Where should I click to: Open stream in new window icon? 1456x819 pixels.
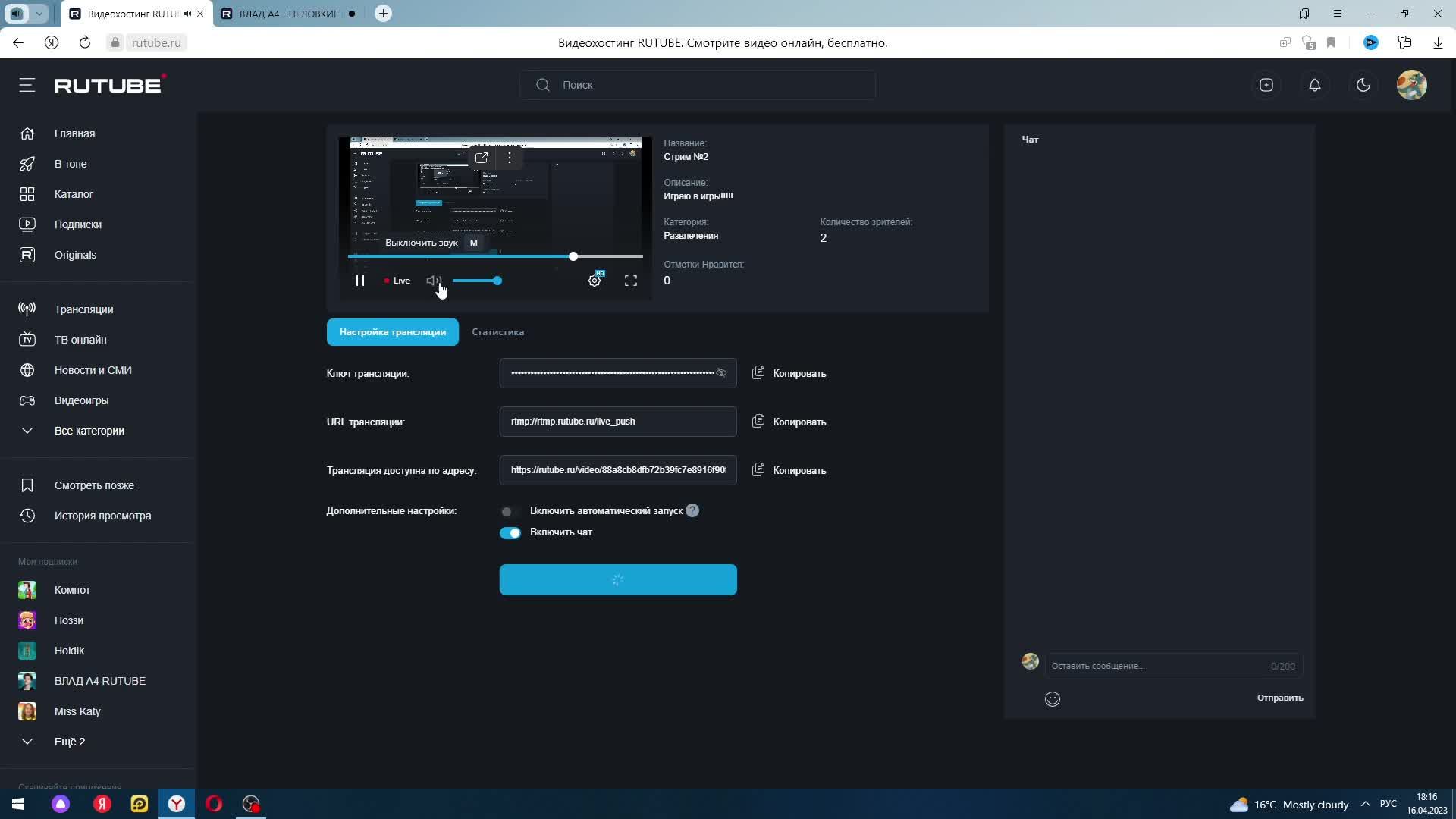482,158
